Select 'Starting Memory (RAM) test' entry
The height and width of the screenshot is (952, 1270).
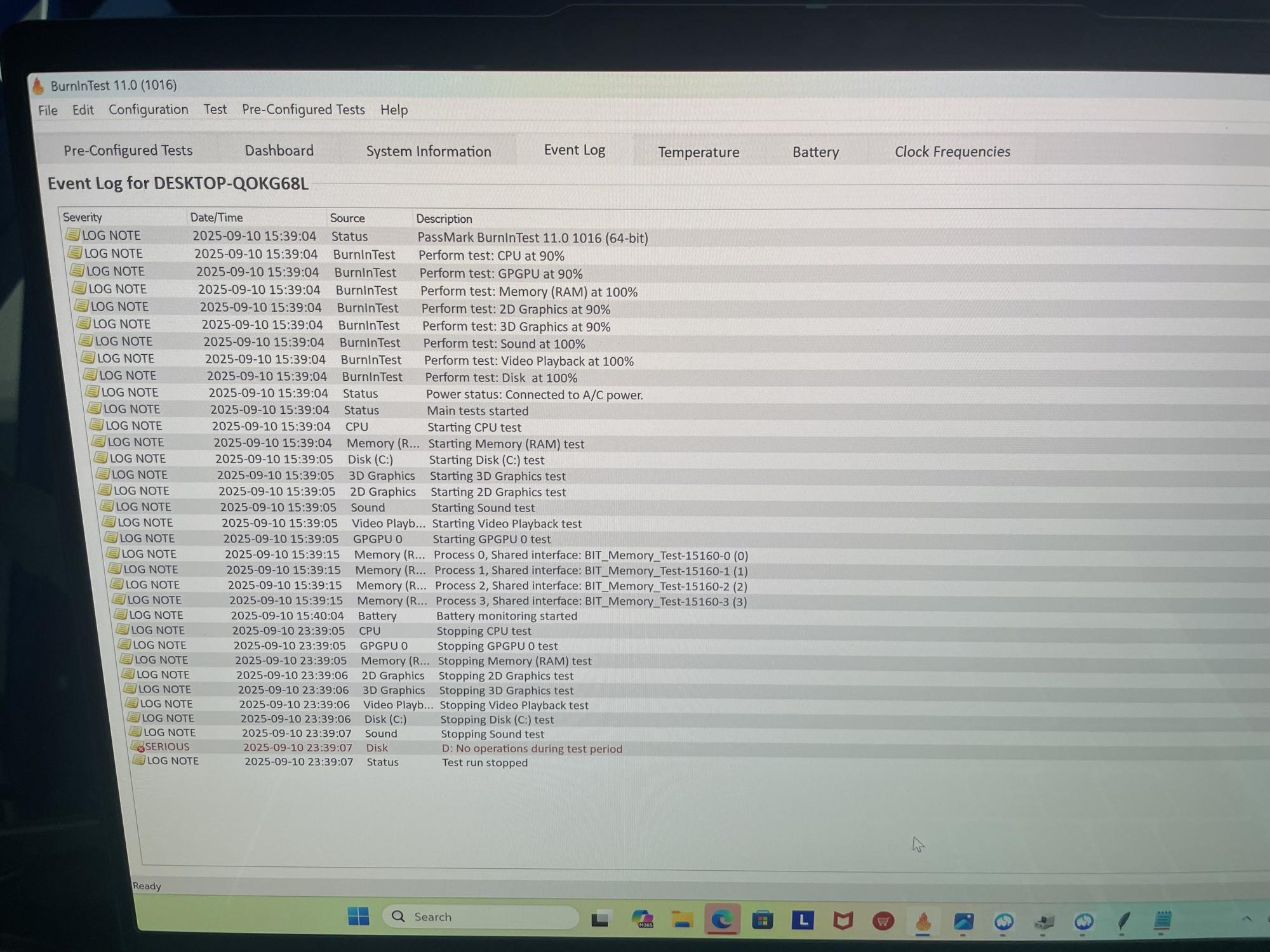click(x=506, y=444)
